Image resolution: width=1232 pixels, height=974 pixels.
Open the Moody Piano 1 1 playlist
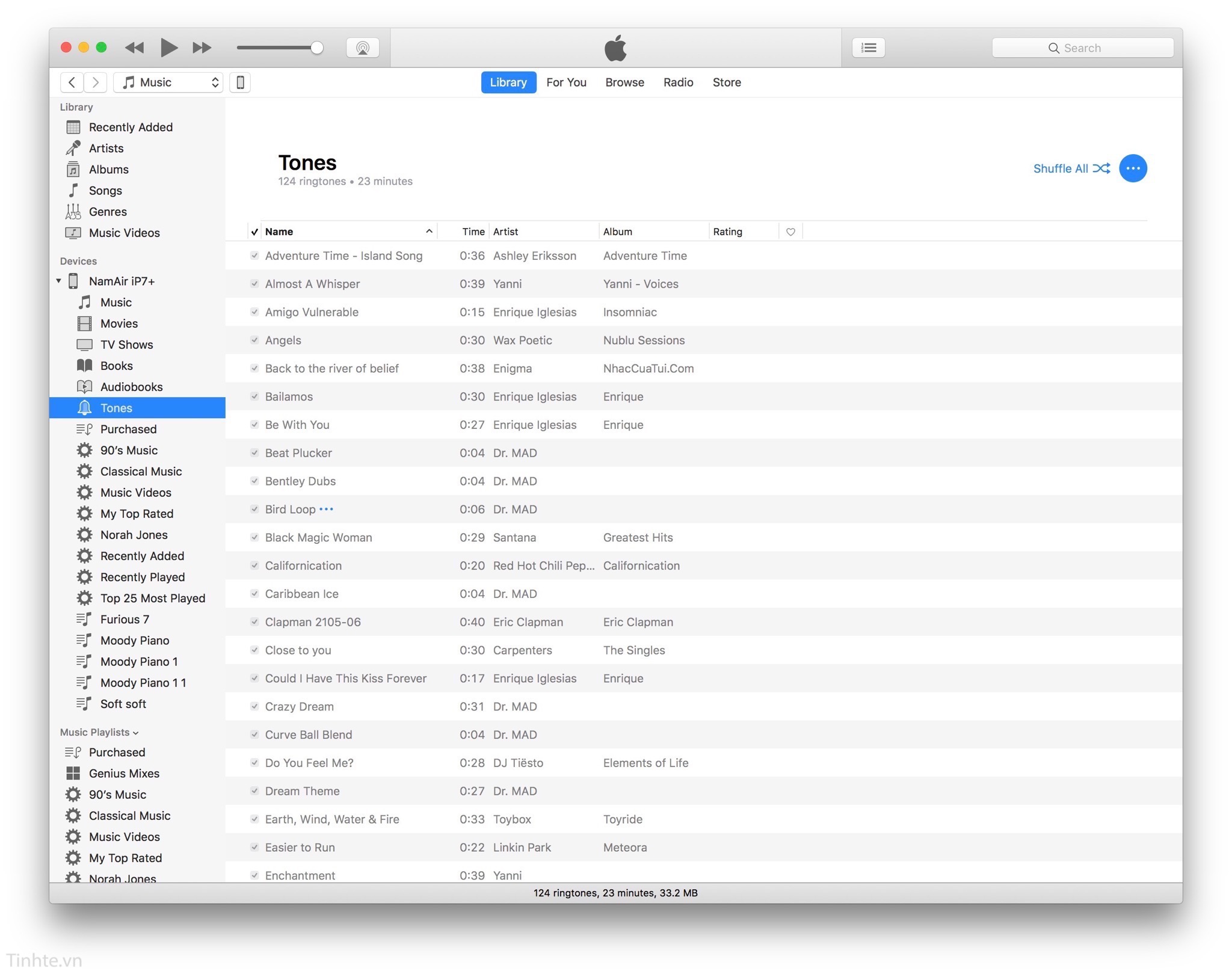(x=143, y=683)
